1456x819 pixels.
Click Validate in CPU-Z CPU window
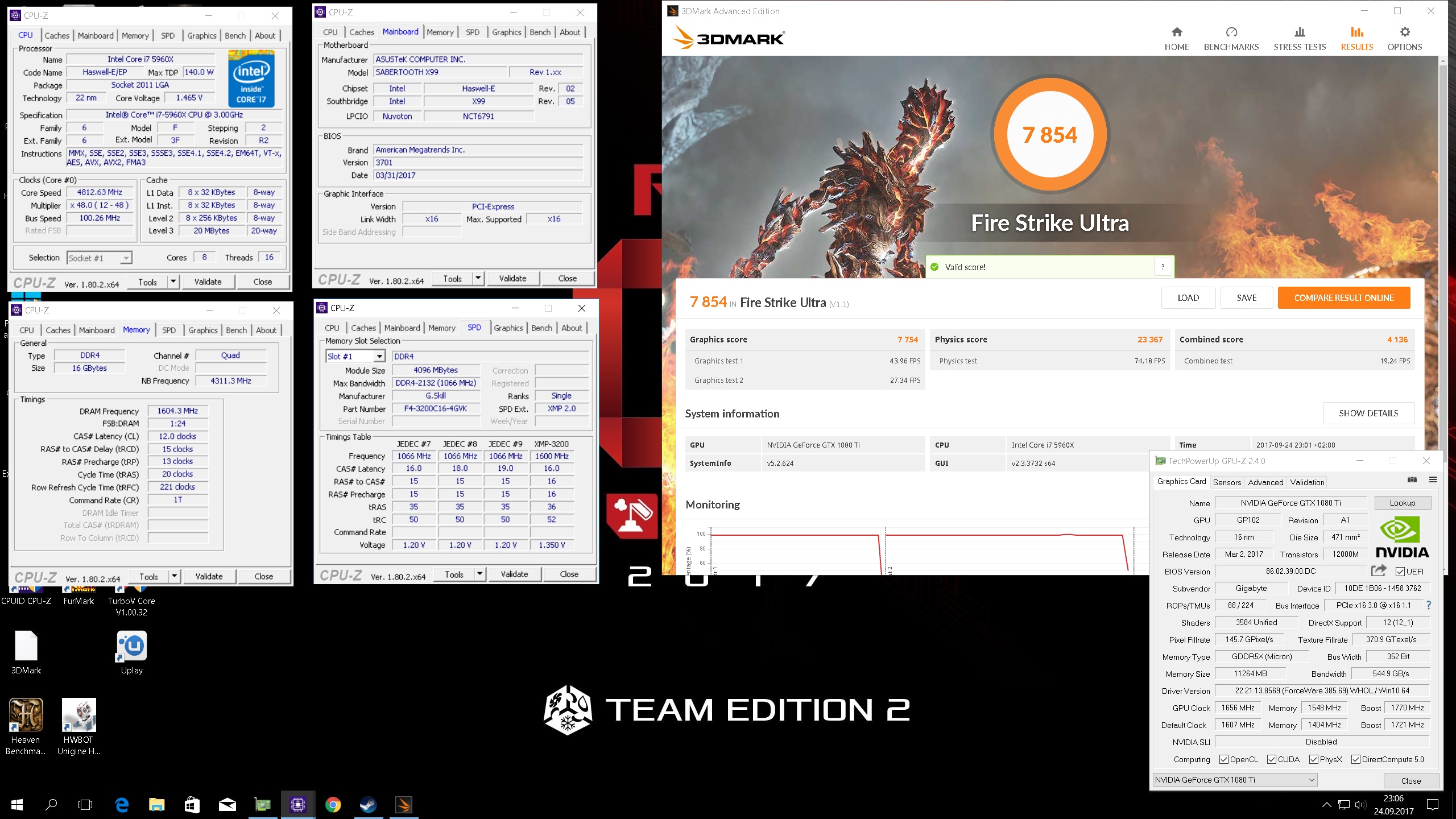point(208,282)
